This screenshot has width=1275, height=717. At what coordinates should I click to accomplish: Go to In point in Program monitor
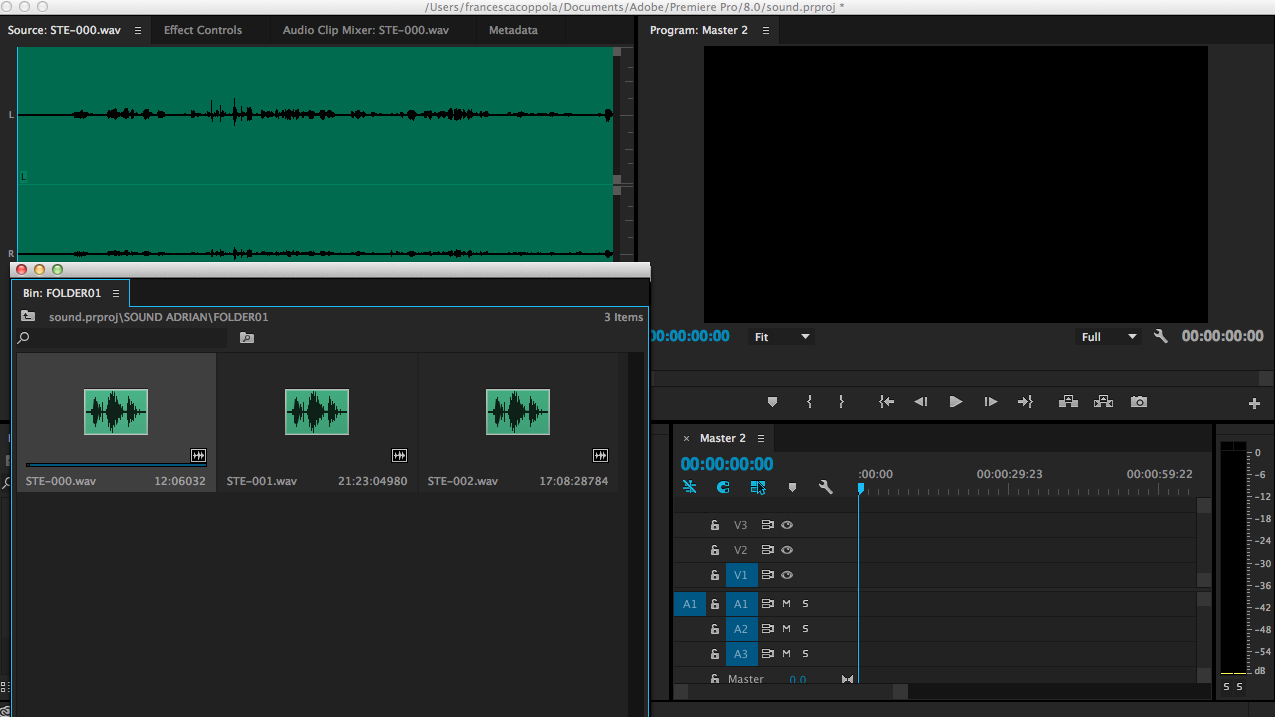pyautogui.click(x=886, y=402)
